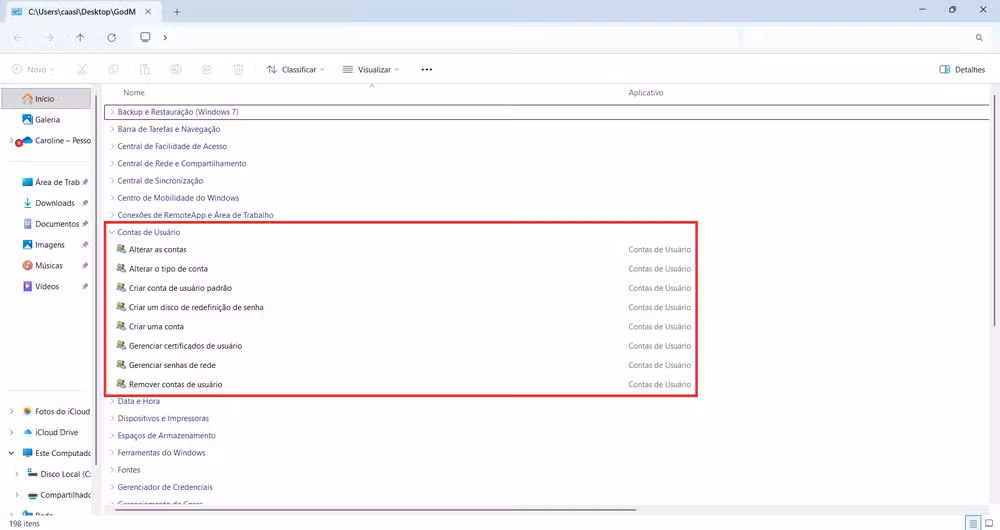The image size is (1000, 530).
Task: Expand the Data e Hora group
Action: 112,401
